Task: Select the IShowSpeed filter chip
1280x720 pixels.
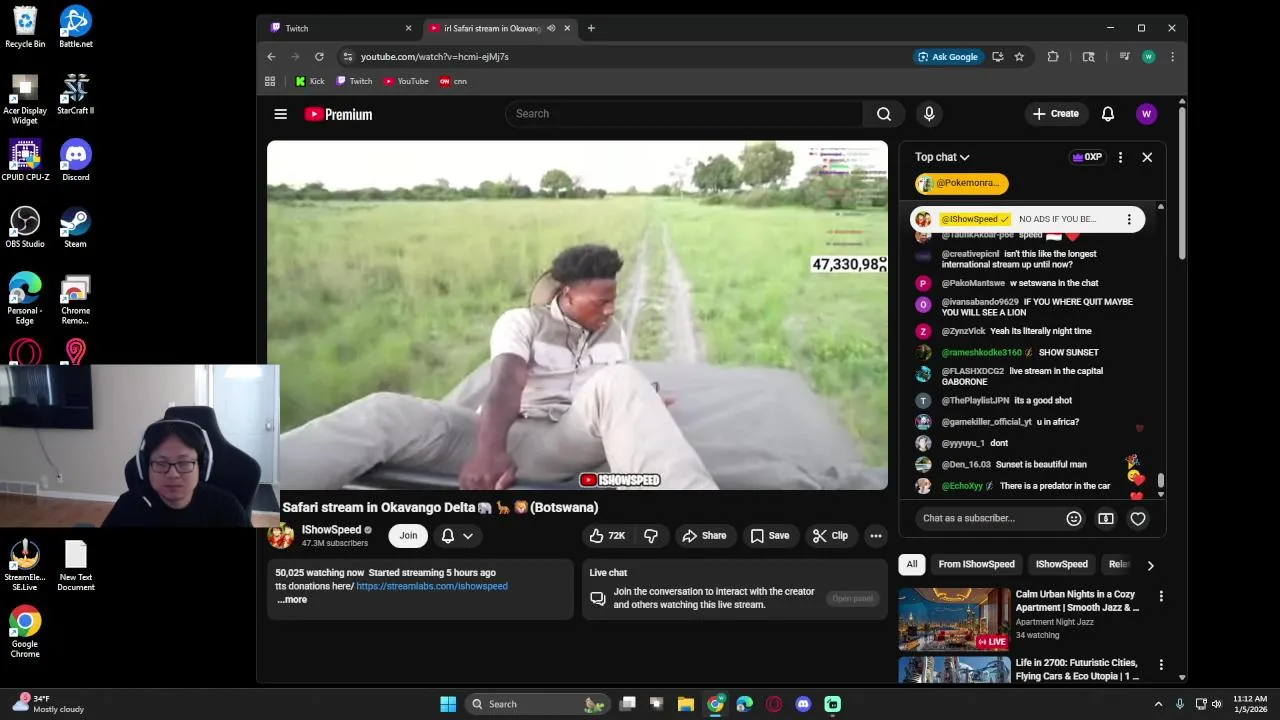Action: pyautogui.click(x=1062, y=565)
